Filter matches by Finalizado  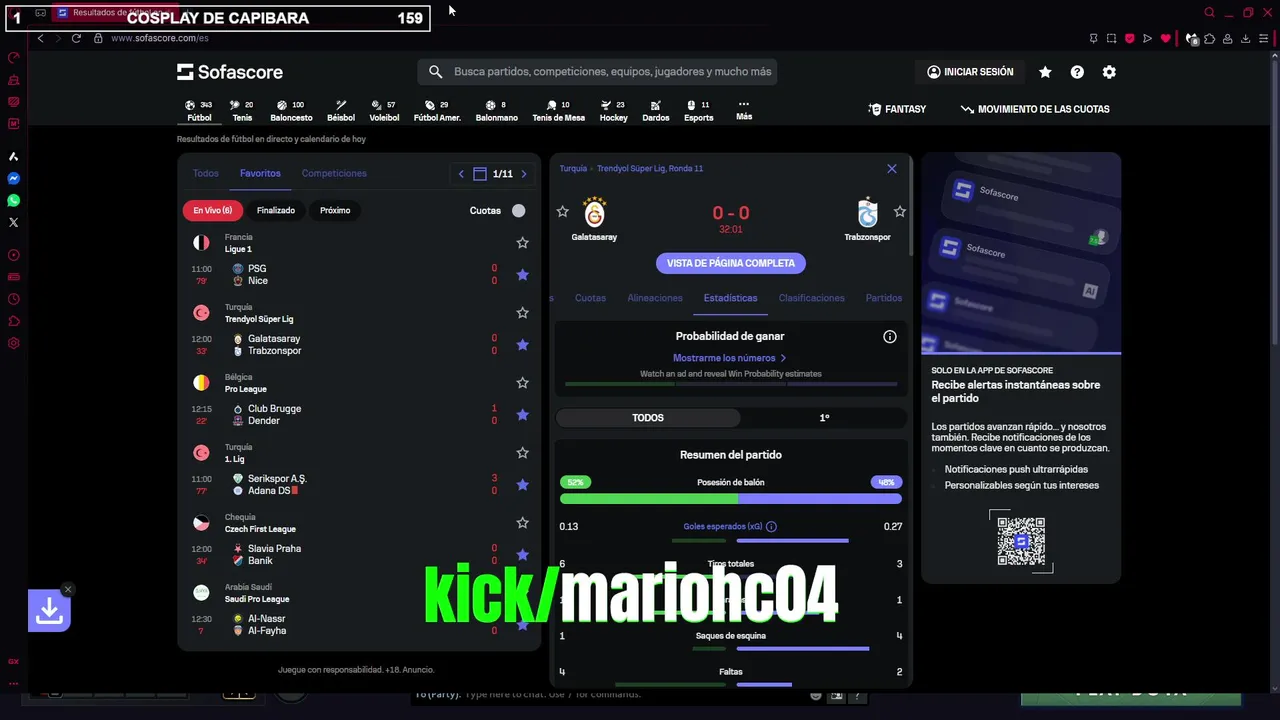point(276,210)
